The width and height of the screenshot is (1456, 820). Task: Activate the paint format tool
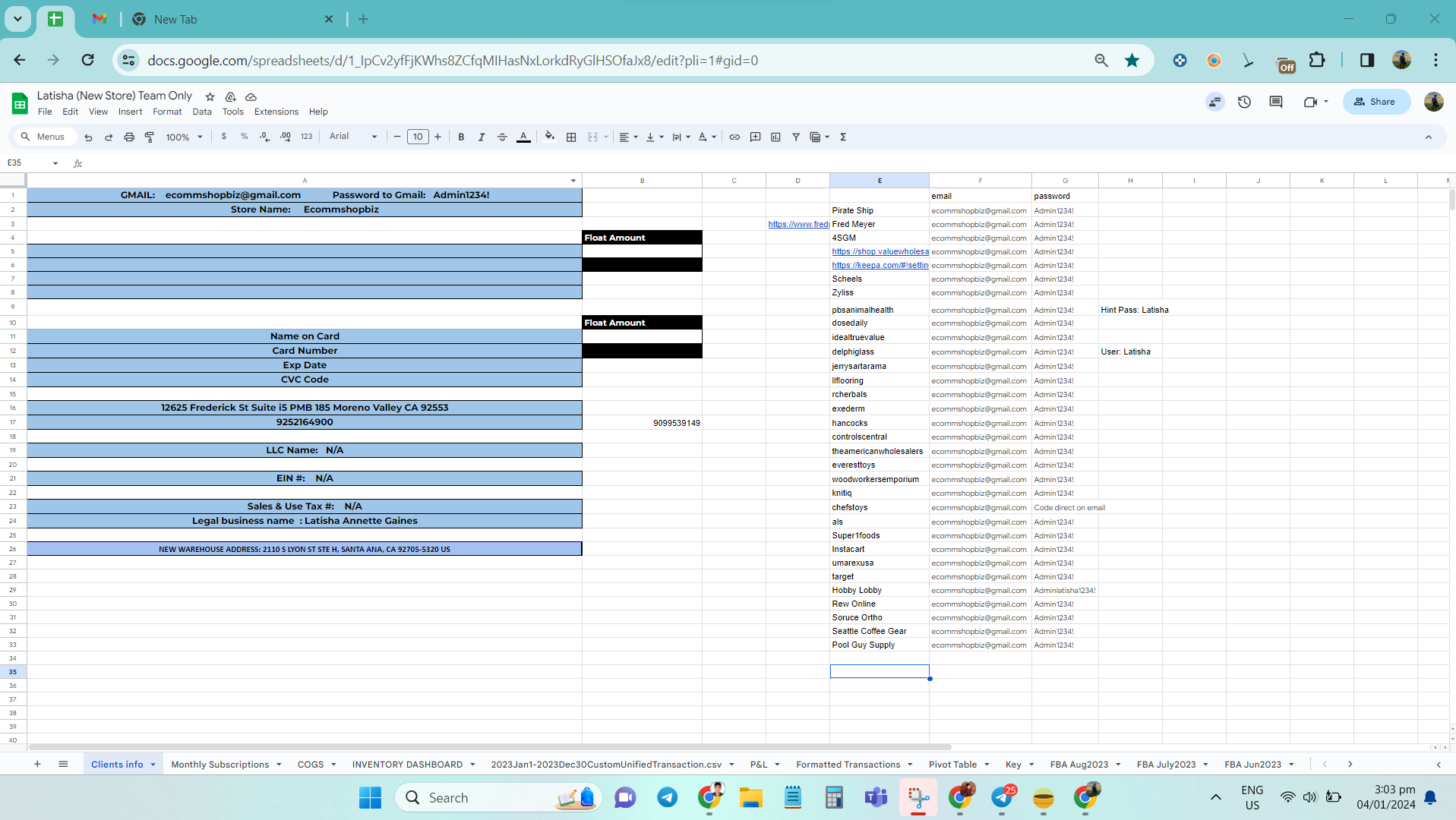click(150, 137)
